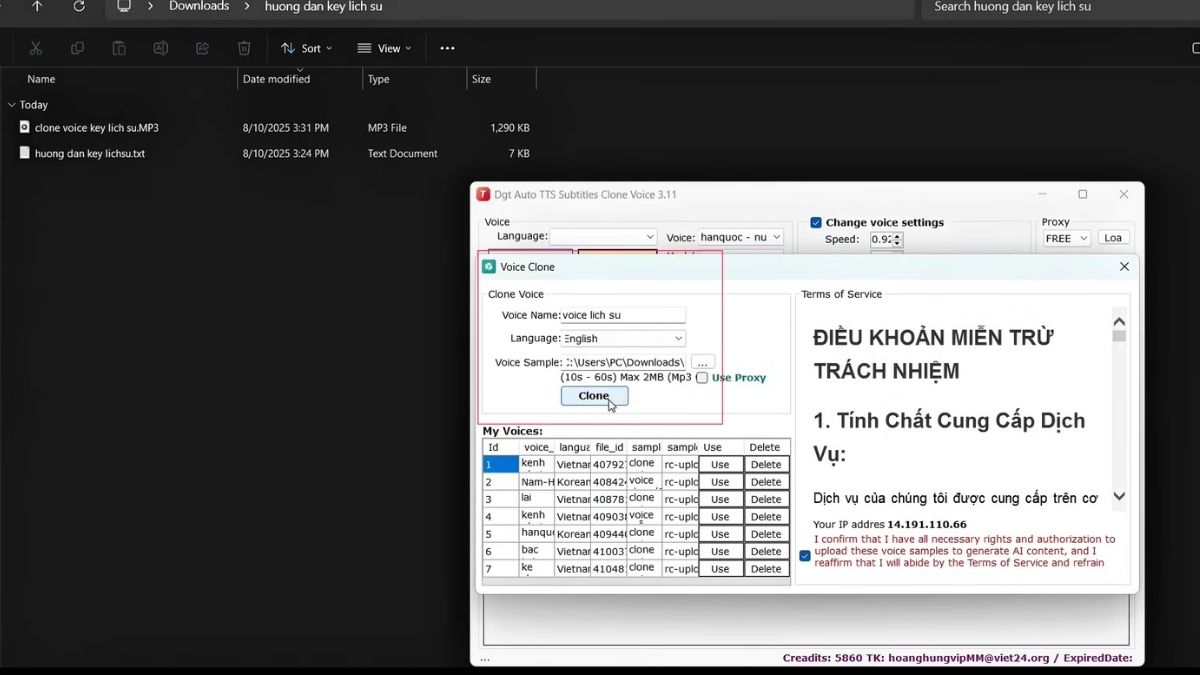
Task: Click the Refresh icon next to the address bar
Action: [79, 7]
